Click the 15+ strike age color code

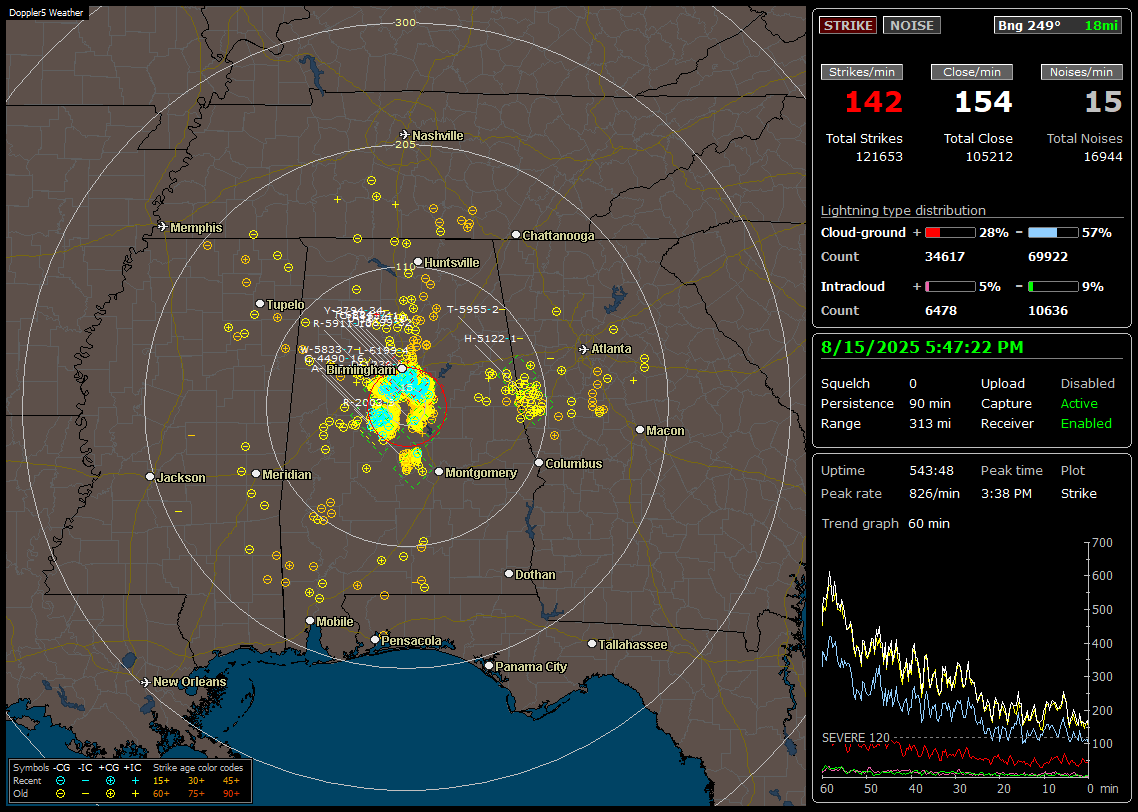pyautogui.click(x=161, y=781)
